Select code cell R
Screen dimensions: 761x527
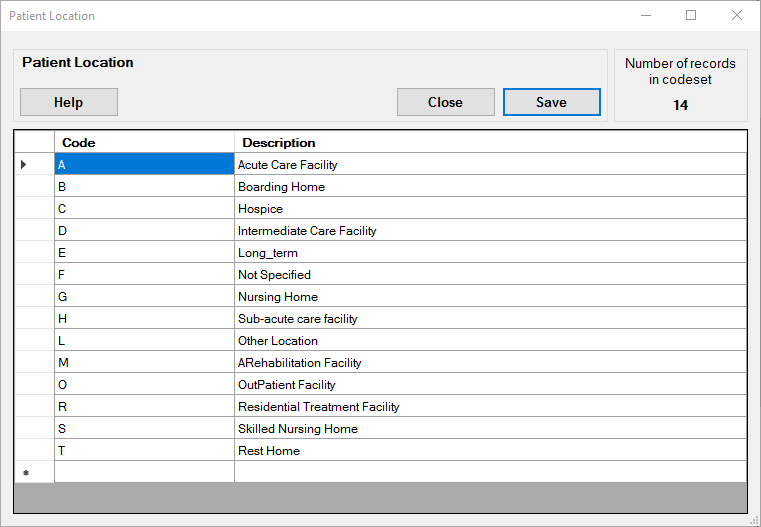(x=144, y=407)
